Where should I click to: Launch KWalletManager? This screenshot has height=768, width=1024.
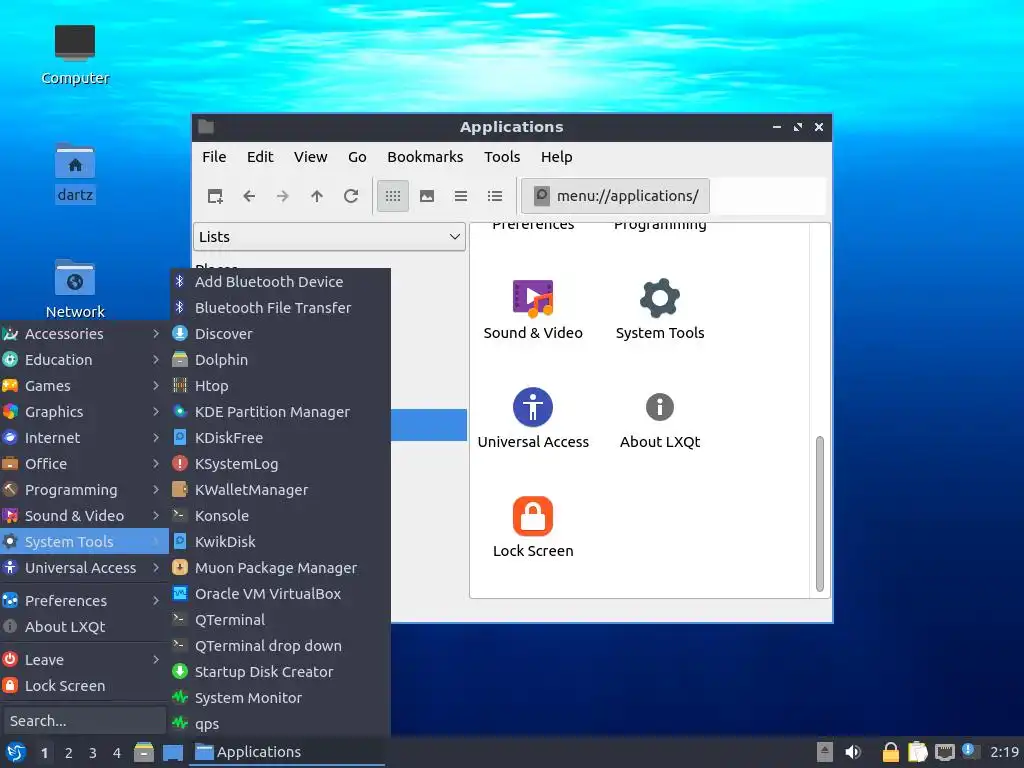[280, 490]
